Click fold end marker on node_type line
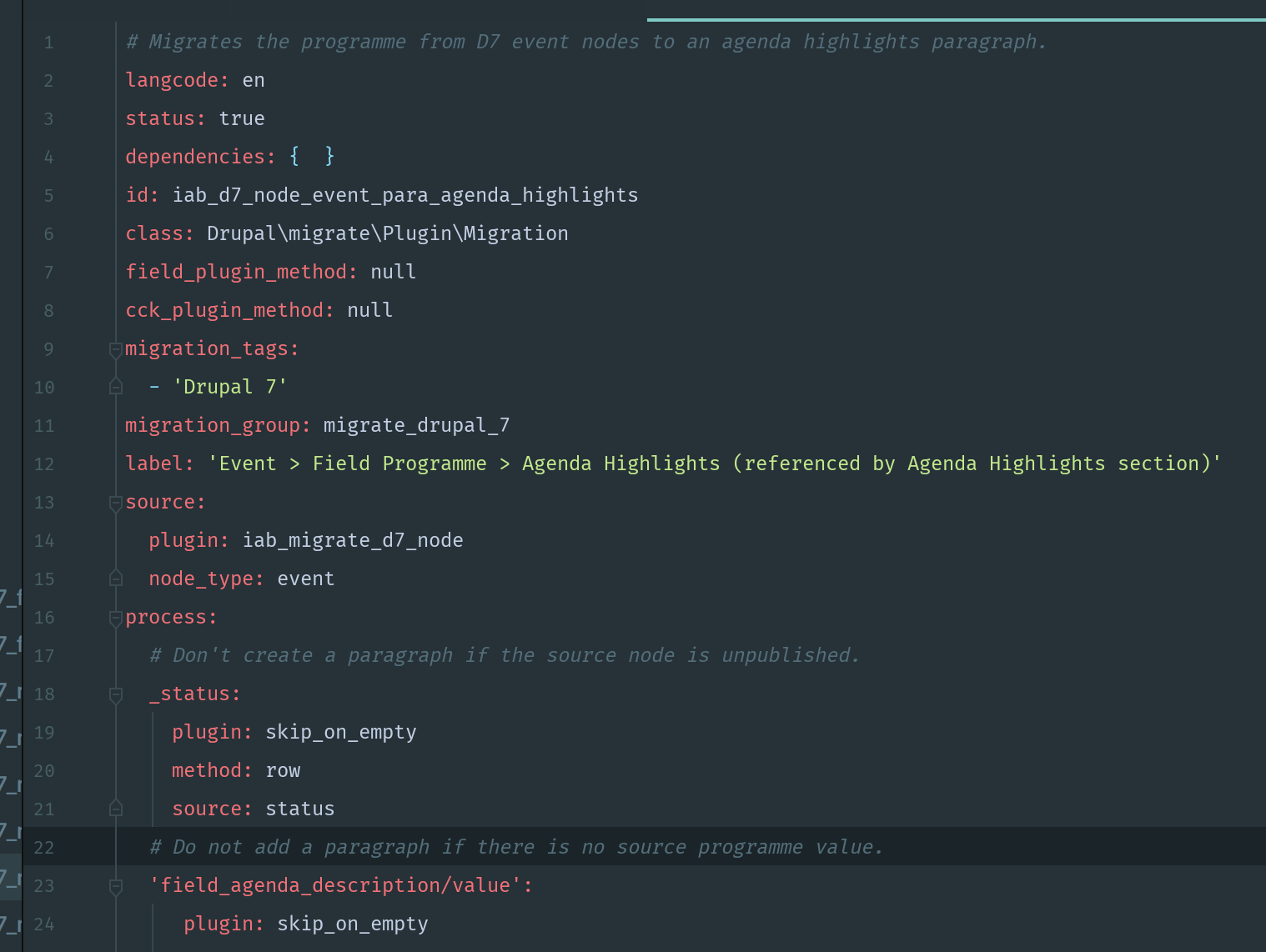This screenshot has width=1266, height=952. click(116, 579)
